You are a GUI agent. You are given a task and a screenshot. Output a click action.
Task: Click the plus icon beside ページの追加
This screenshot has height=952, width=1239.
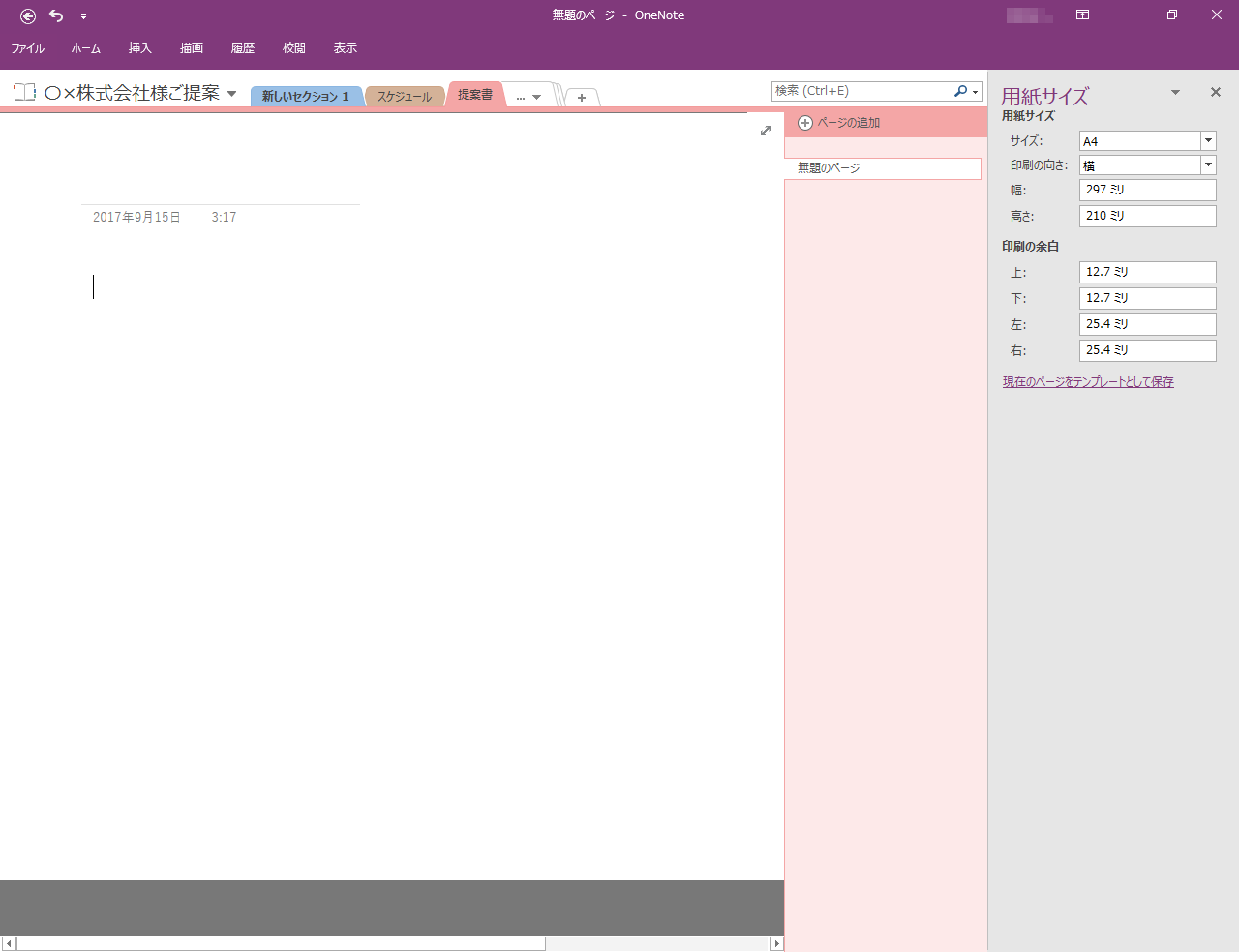coord(805,123)
